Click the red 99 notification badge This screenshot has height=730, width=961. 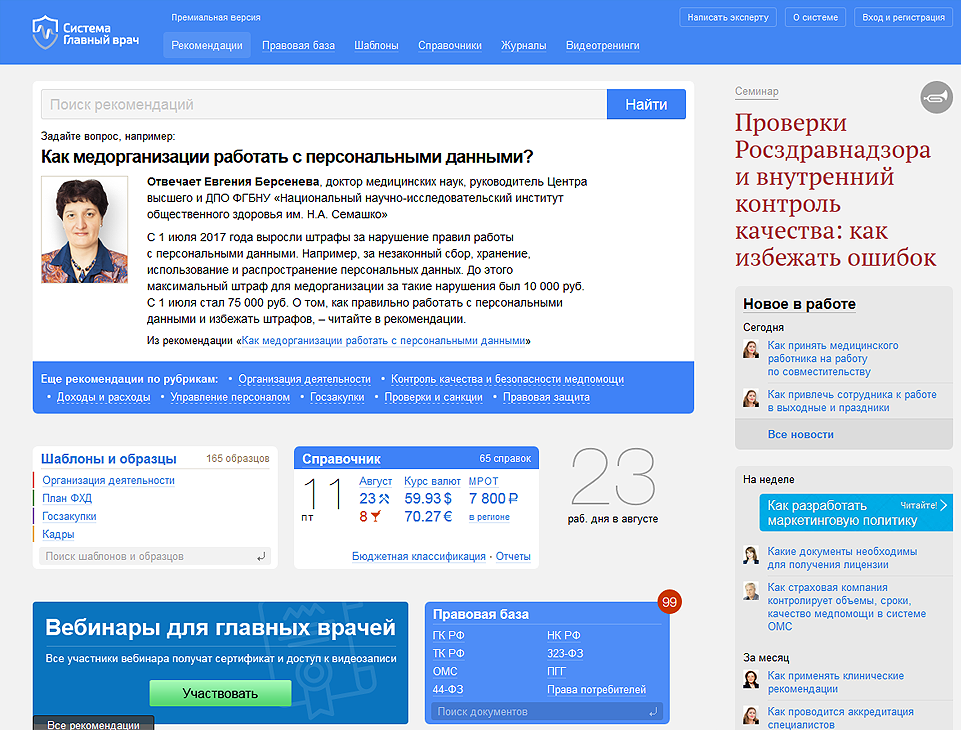coord(669,602)
